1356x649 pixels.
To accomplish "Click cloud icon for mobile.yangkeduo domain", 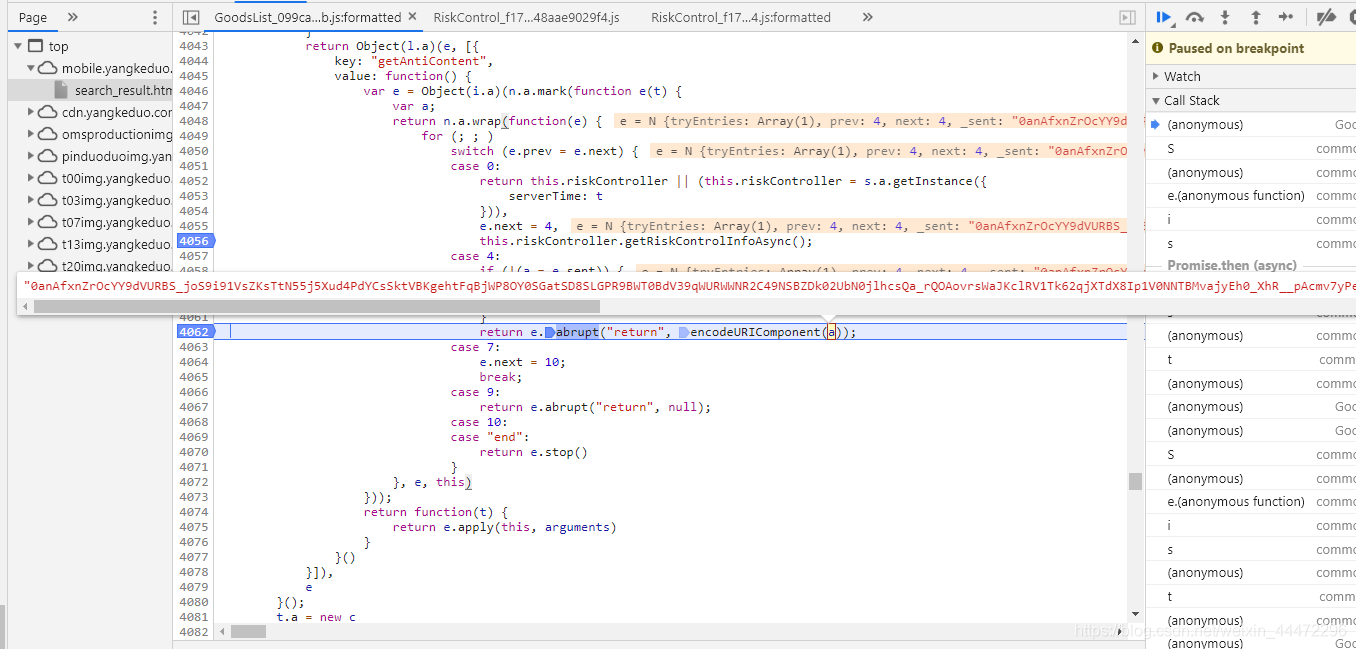I will (x=48, y=68).
